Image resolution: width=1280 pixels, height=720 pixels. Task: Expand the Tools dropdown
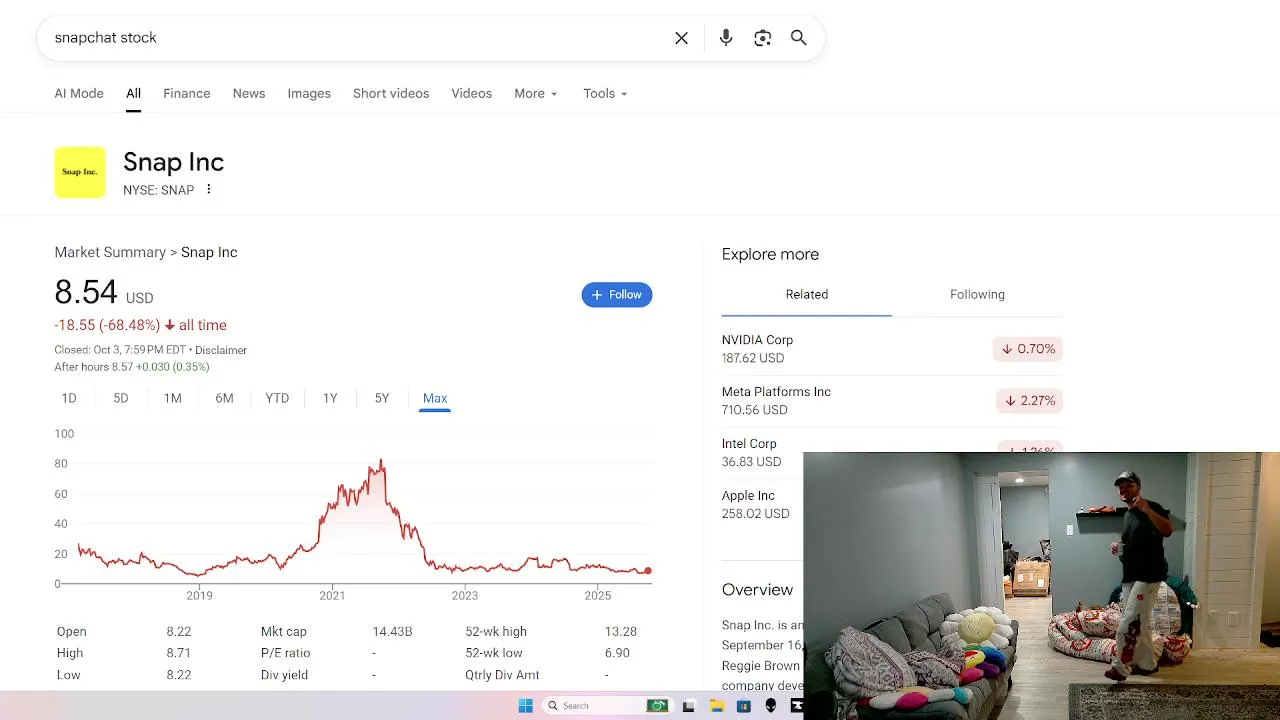605,93
